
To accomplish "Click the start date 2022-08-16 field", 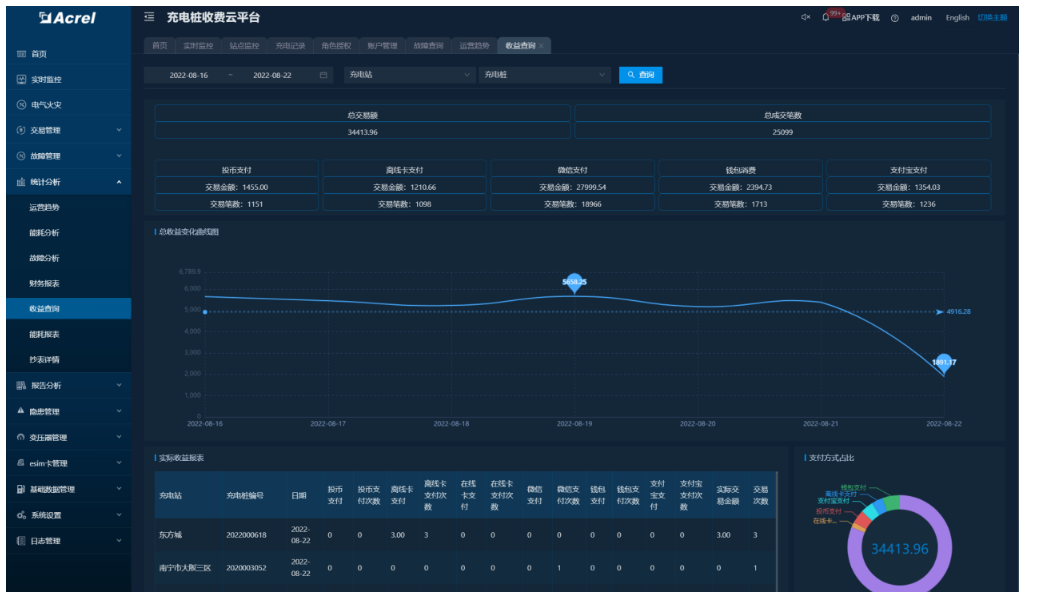I will coord(189,75).
